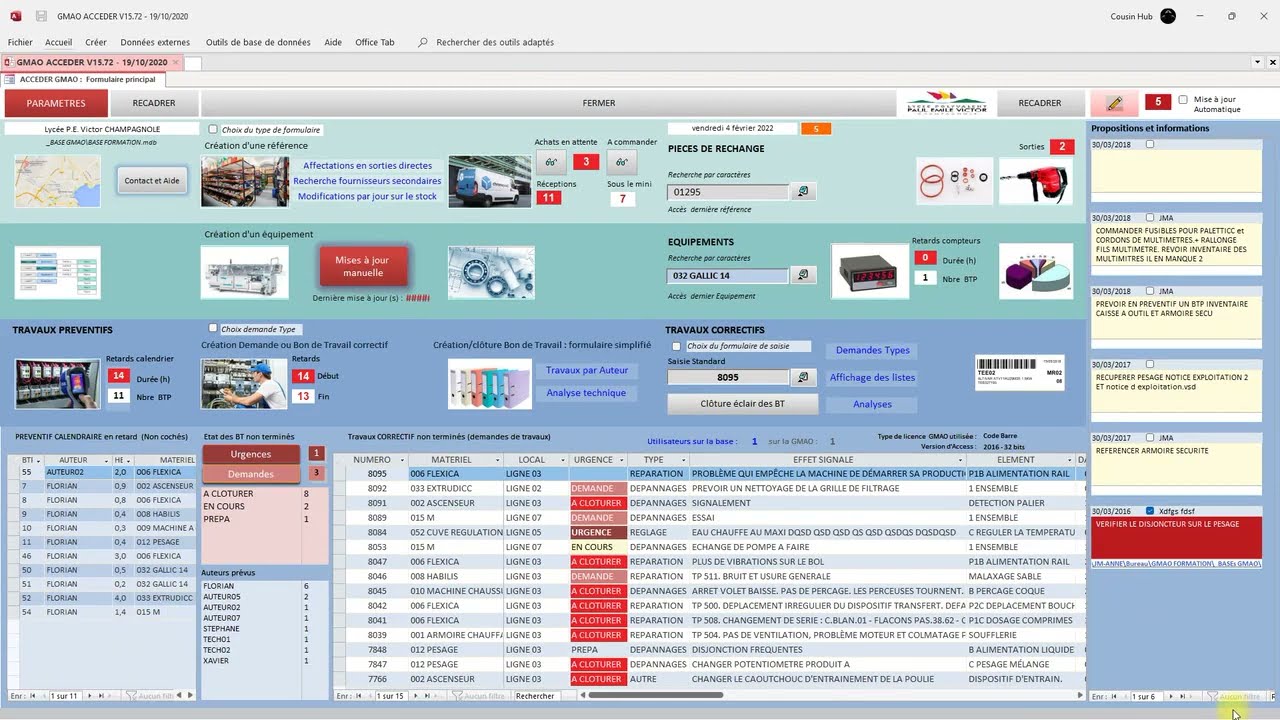1280x720 pixels.
Task: Click the 3D pie chart image
Action: [x=1036, y=271]
